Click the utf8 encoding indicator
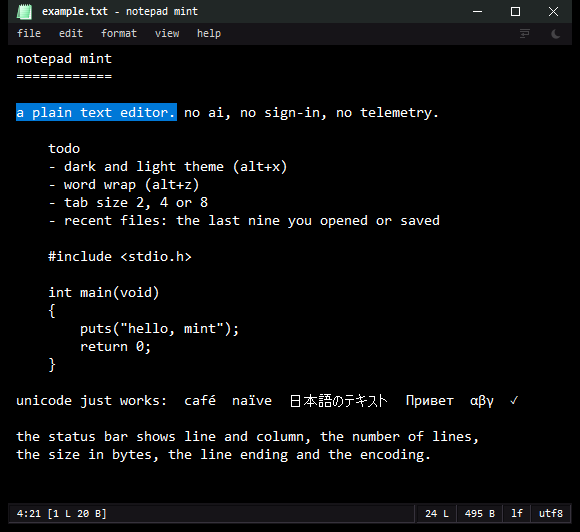 tap(551, 514)
